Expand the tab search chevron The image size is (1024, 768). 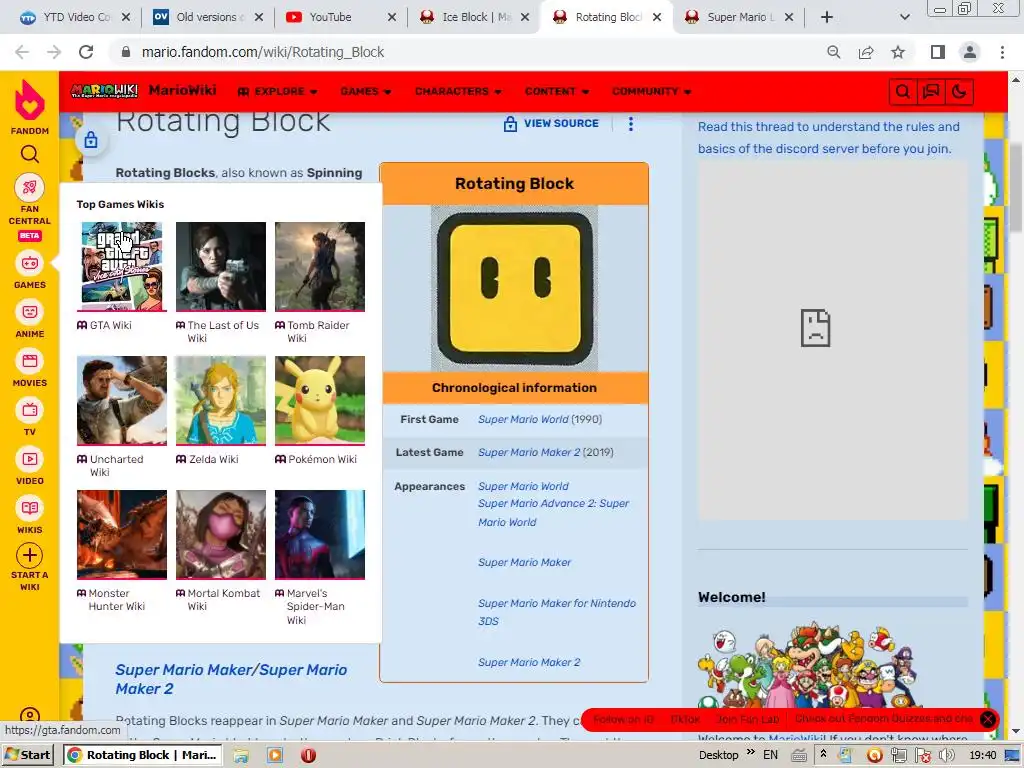[904, 17]
